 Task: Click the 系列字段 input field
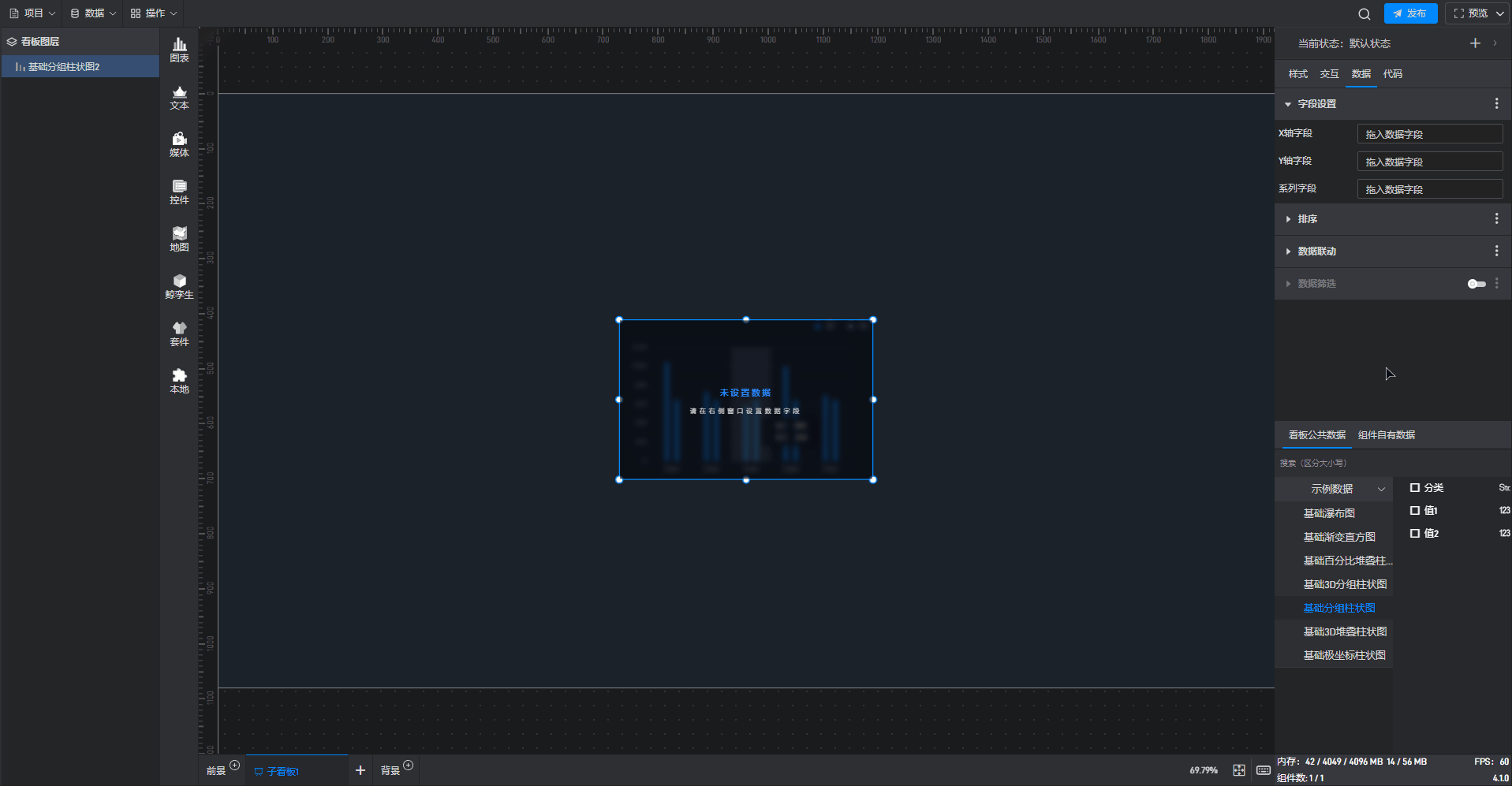(x=1429, y=189)
